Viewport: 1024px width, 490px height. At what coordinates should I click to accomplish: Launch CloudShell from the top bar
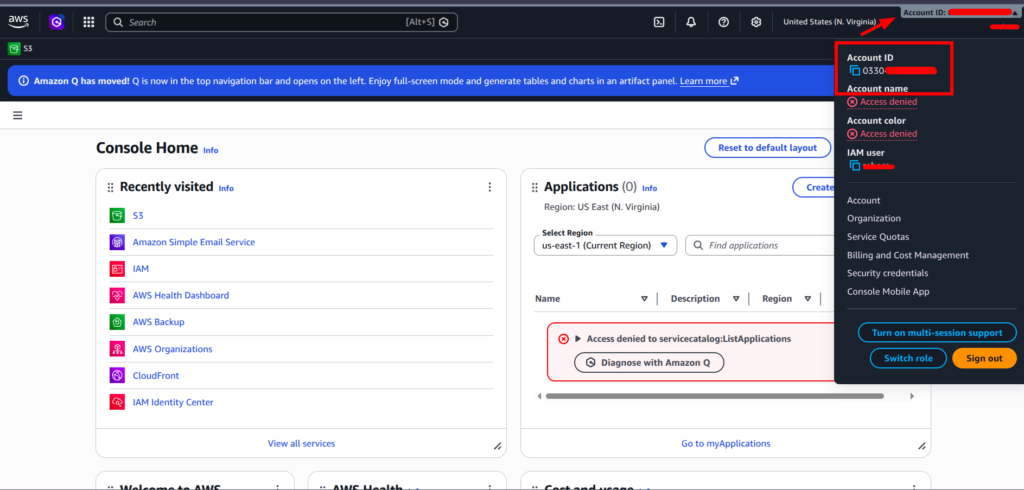pyautogui.click(x=659, y=22)
